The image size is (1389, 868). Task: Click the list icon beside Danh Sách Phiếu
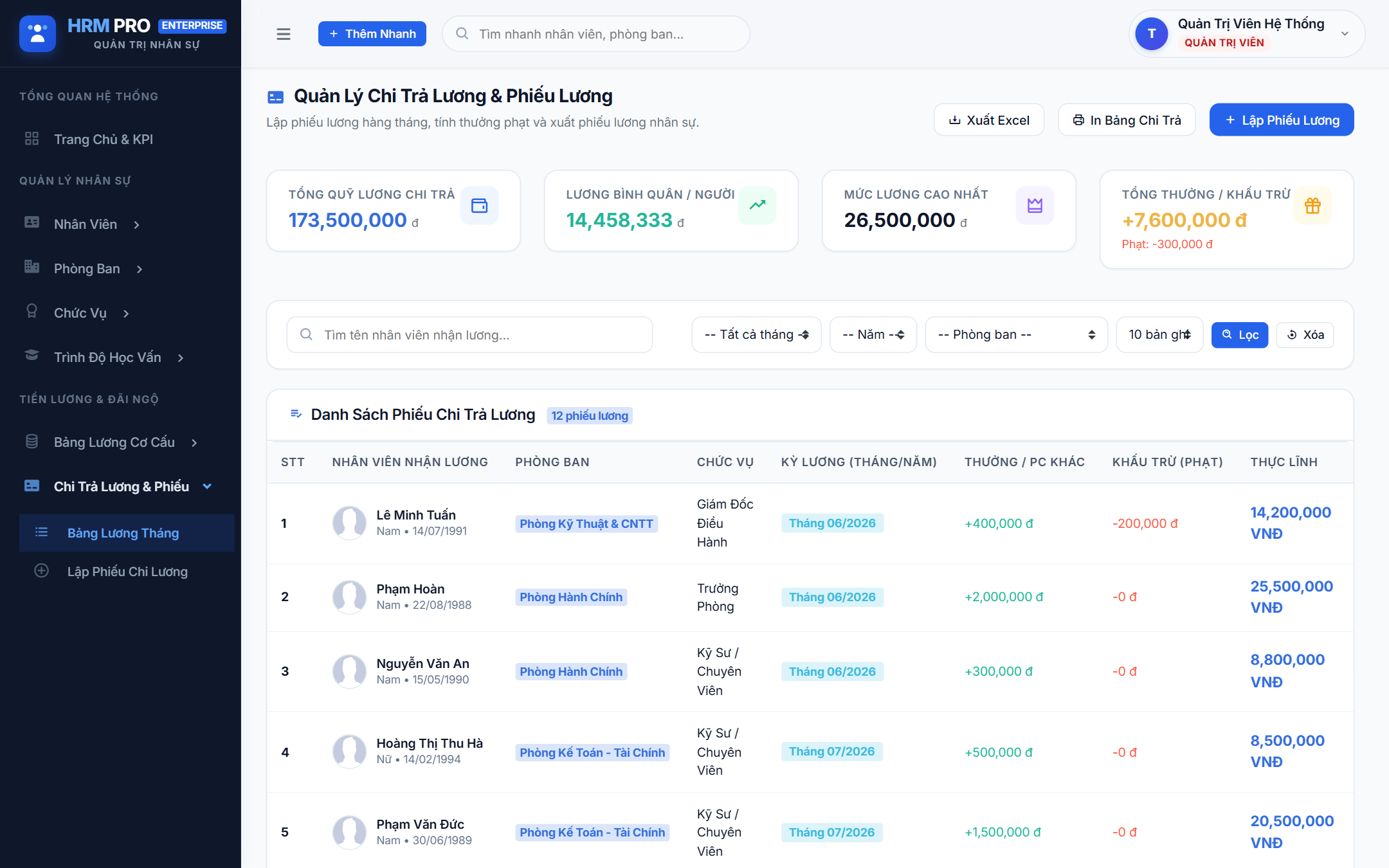click(x=296, y=414)
